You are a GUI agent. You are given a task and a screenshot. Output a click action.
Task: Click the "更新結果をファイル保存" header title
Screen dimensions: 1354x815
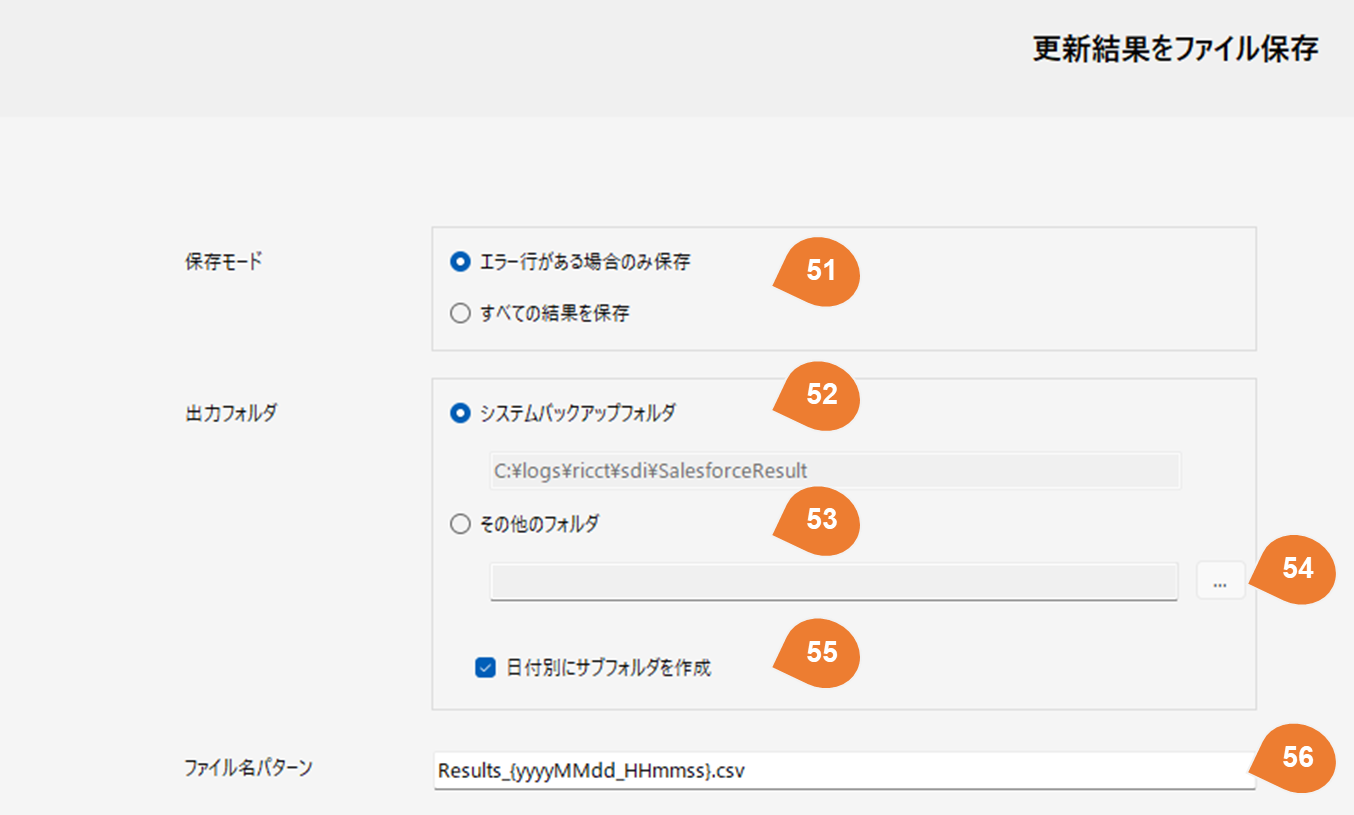pos(1175,50)
